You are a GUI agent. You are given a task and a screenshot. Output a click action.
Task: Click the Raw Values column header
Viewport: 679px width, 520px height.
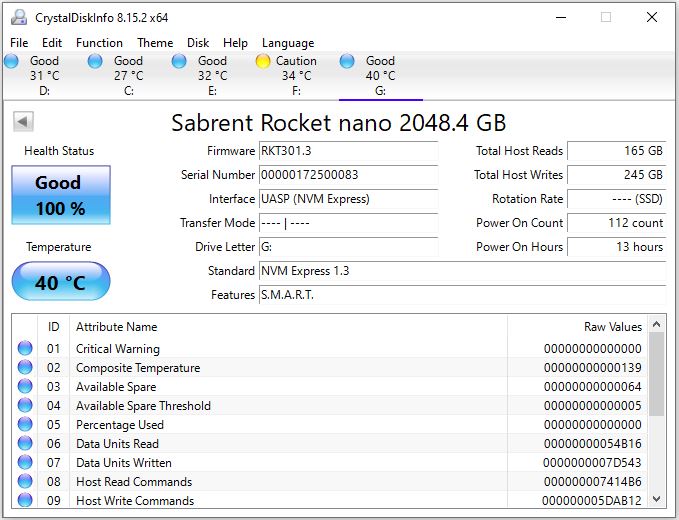612,327
